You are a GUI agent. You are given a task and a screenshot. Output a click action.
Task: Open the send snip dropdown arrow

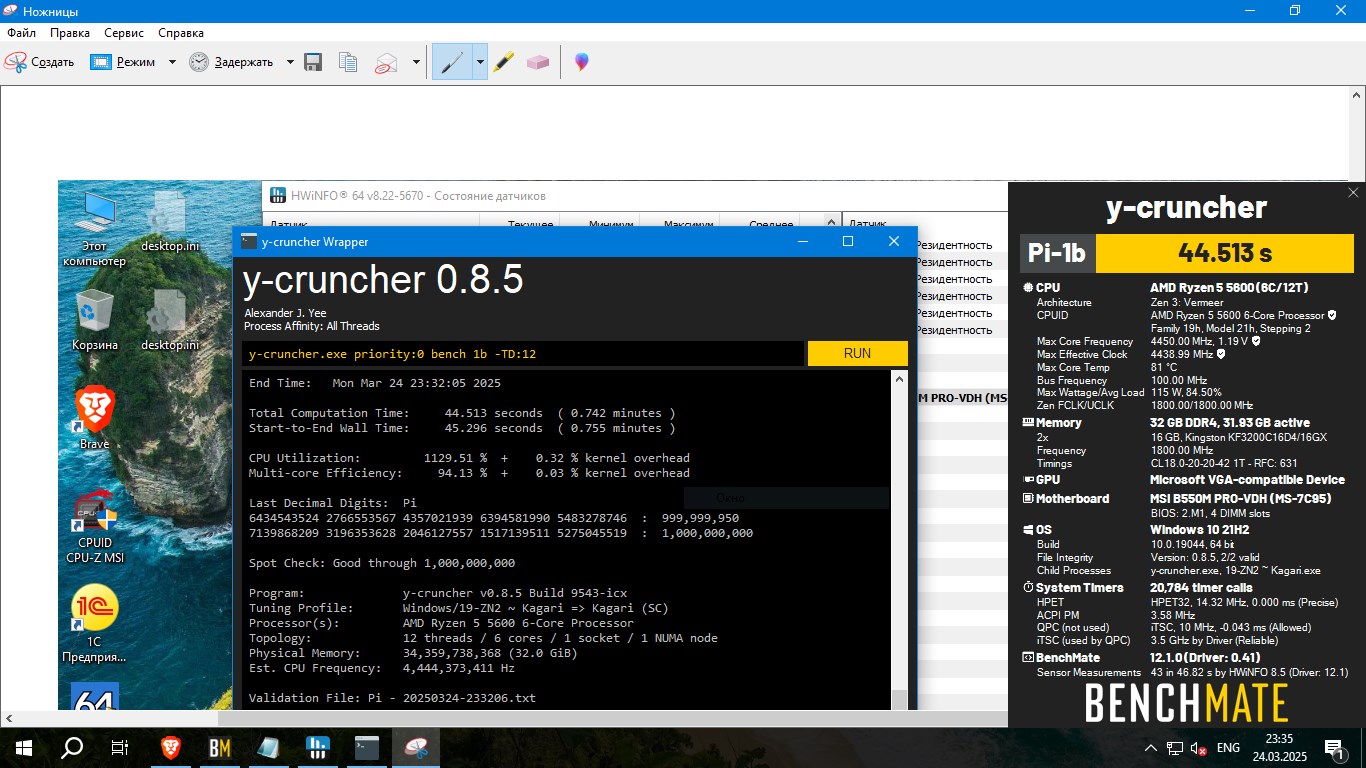(x=416, y=62)
